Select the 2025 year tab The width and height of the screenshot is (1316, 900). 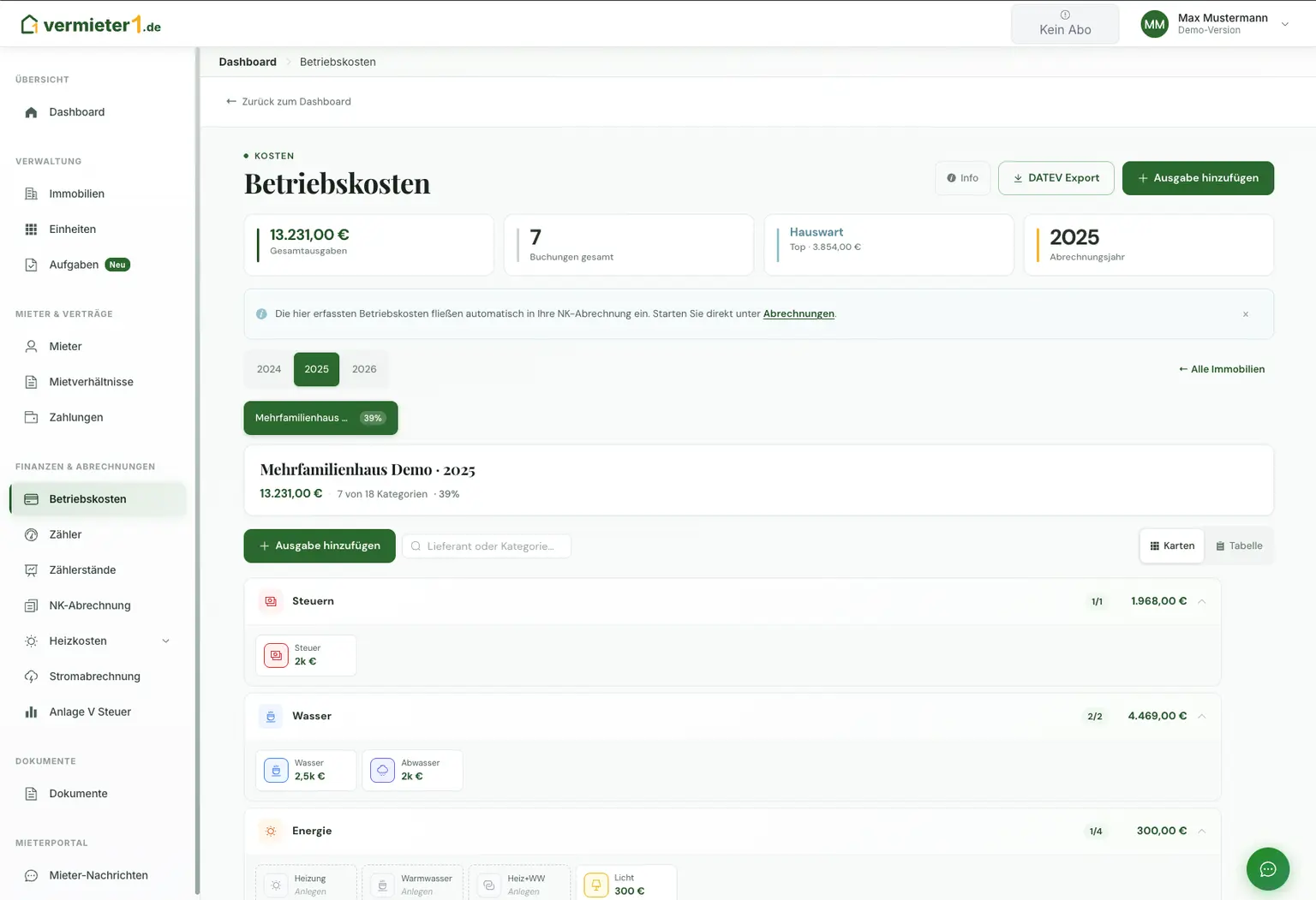tap(316, 369)
